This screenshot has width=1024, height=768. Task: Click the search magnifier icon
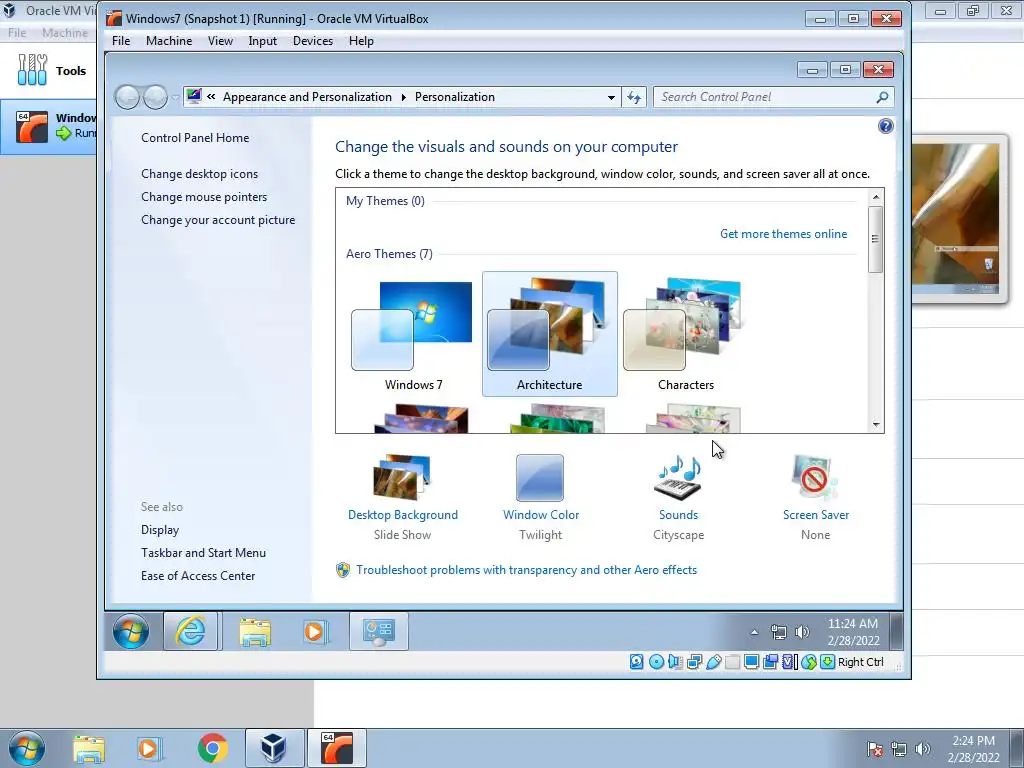click(x=882, y=97)
